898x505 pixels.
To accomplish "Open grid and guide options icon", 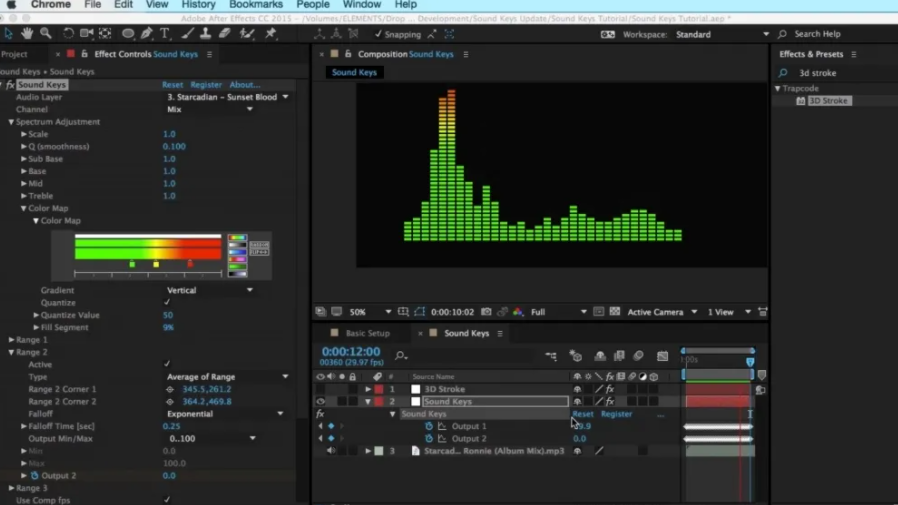I will (403, 312).
